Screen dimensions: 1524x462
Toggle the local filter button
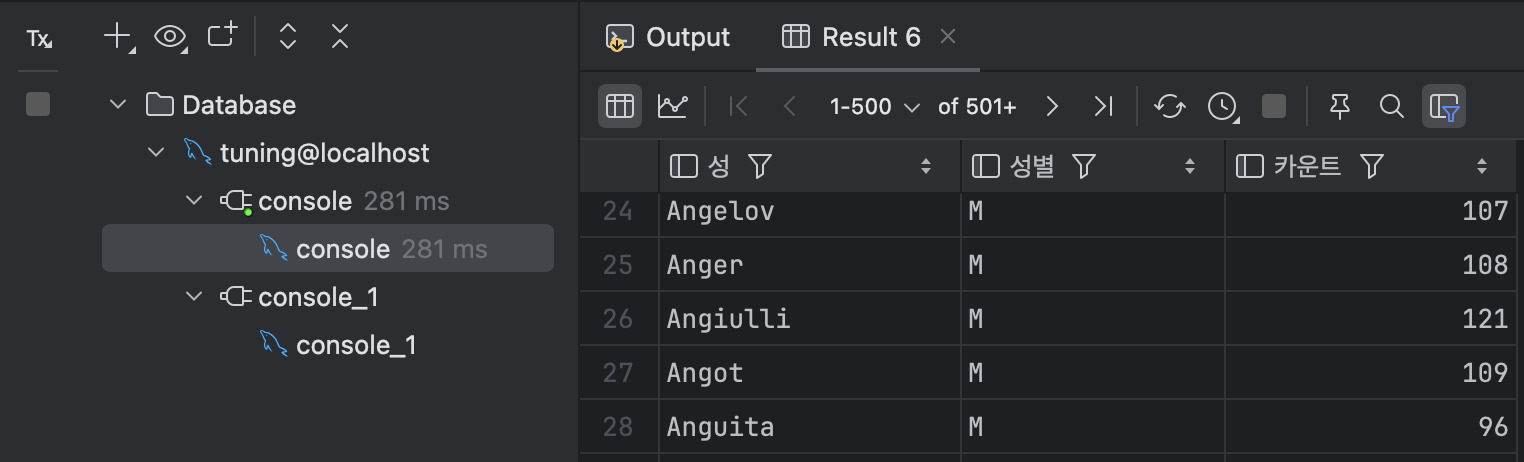coord(1444,106)
